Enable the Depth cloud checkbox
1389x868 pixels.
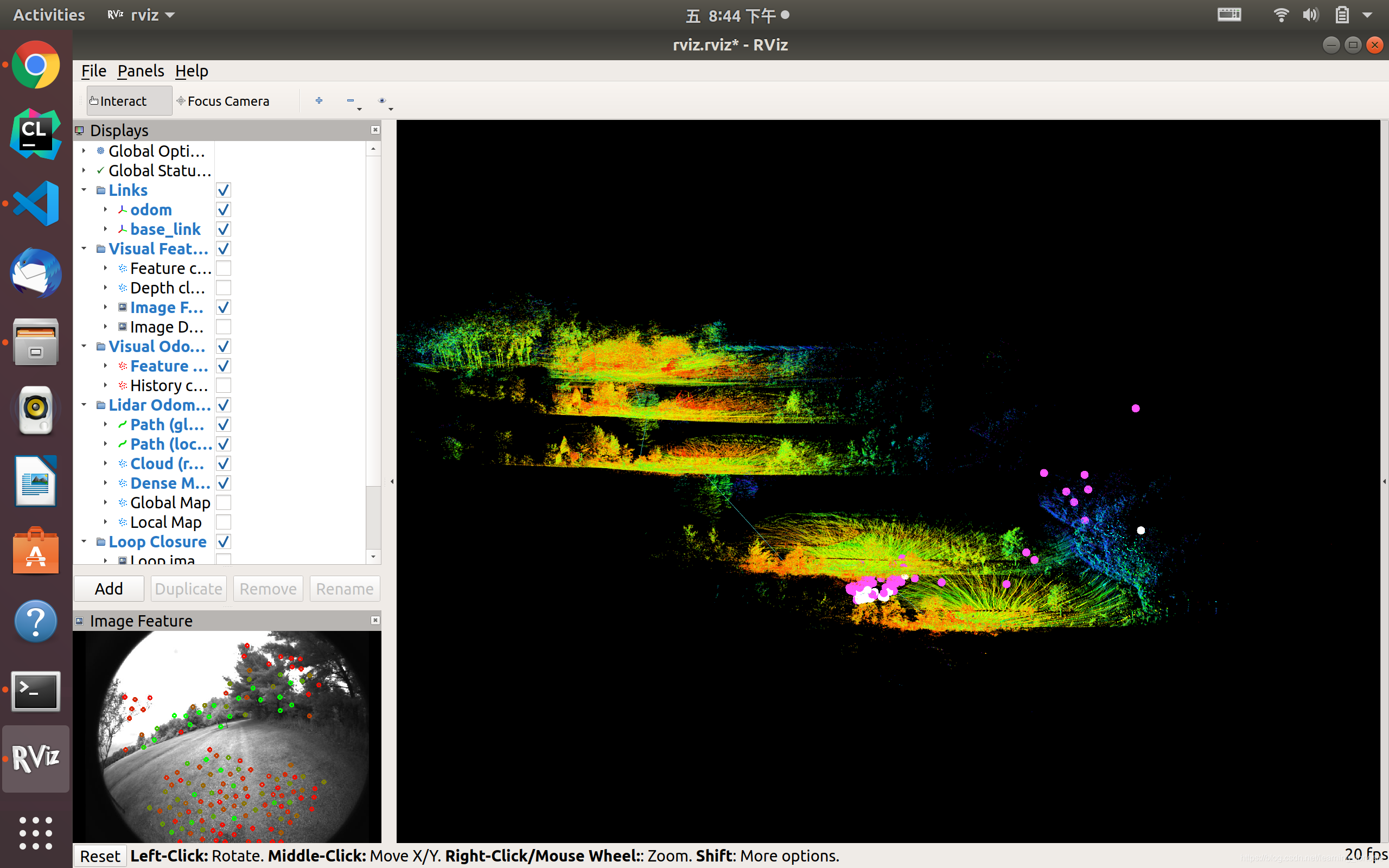coord(224,288)
